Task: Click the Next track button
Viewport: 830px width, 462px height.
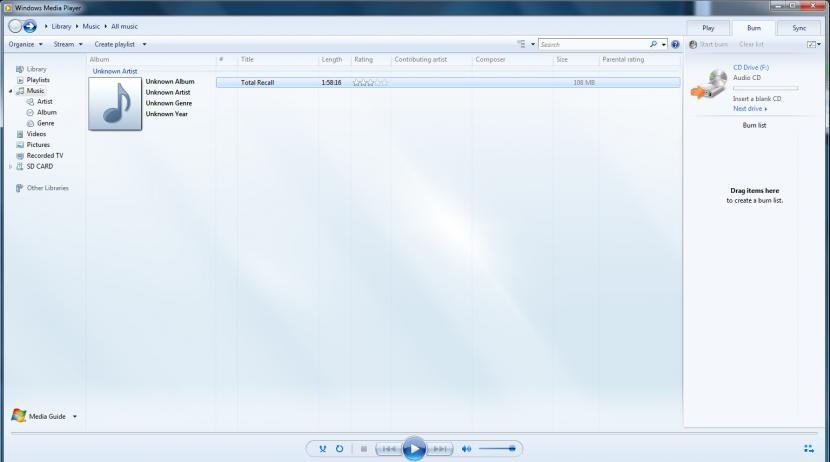Action: (x=439, y=449)
